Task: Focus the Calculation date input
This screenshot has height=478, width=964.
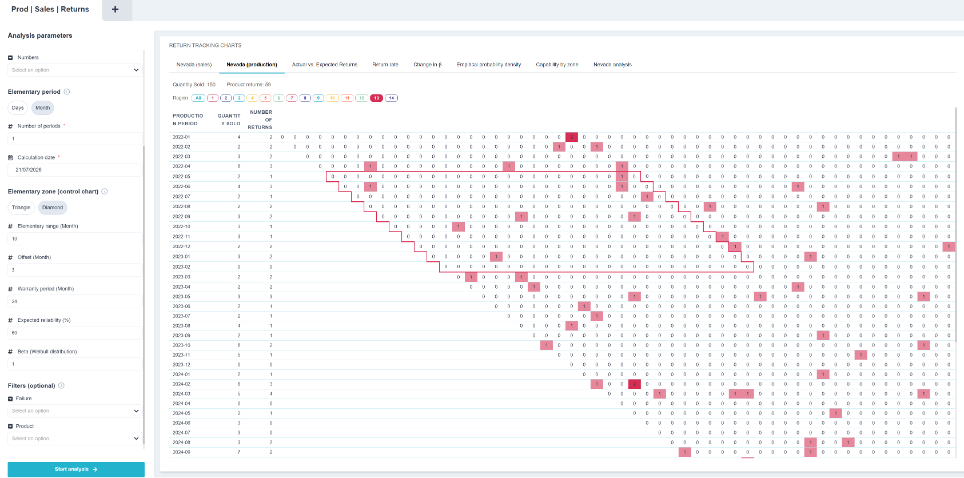Action: [x=74, y=170]
